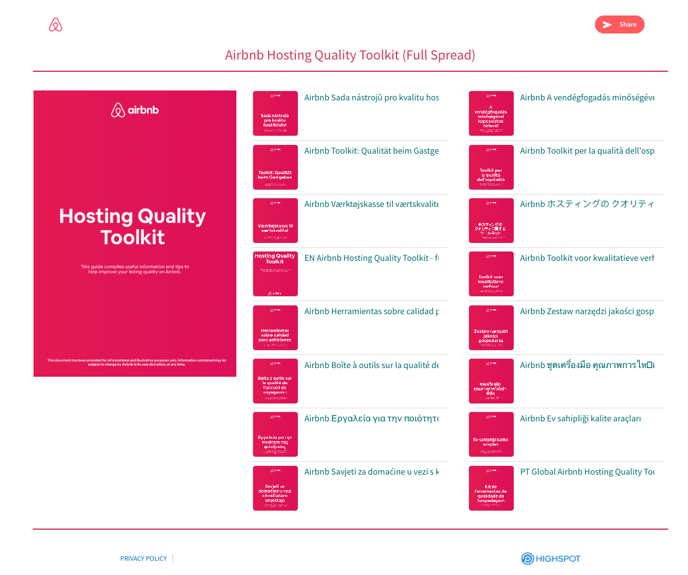Open link "Airbnb Savjeti za domaćine u vezi"
Viewport: 688px width, 575px height.
tap(371, 472)
